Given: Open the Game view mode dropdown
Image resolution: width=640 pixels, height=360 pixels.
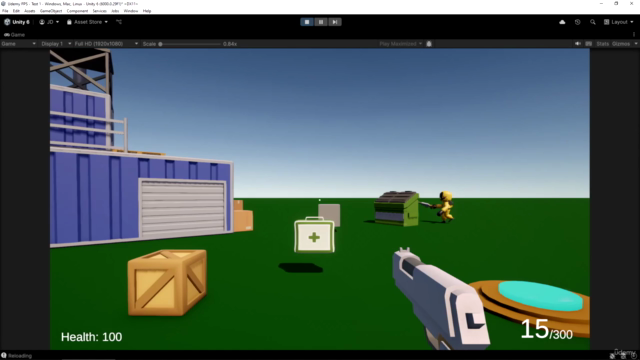Looking at the screenshot, I should (18, 44).
